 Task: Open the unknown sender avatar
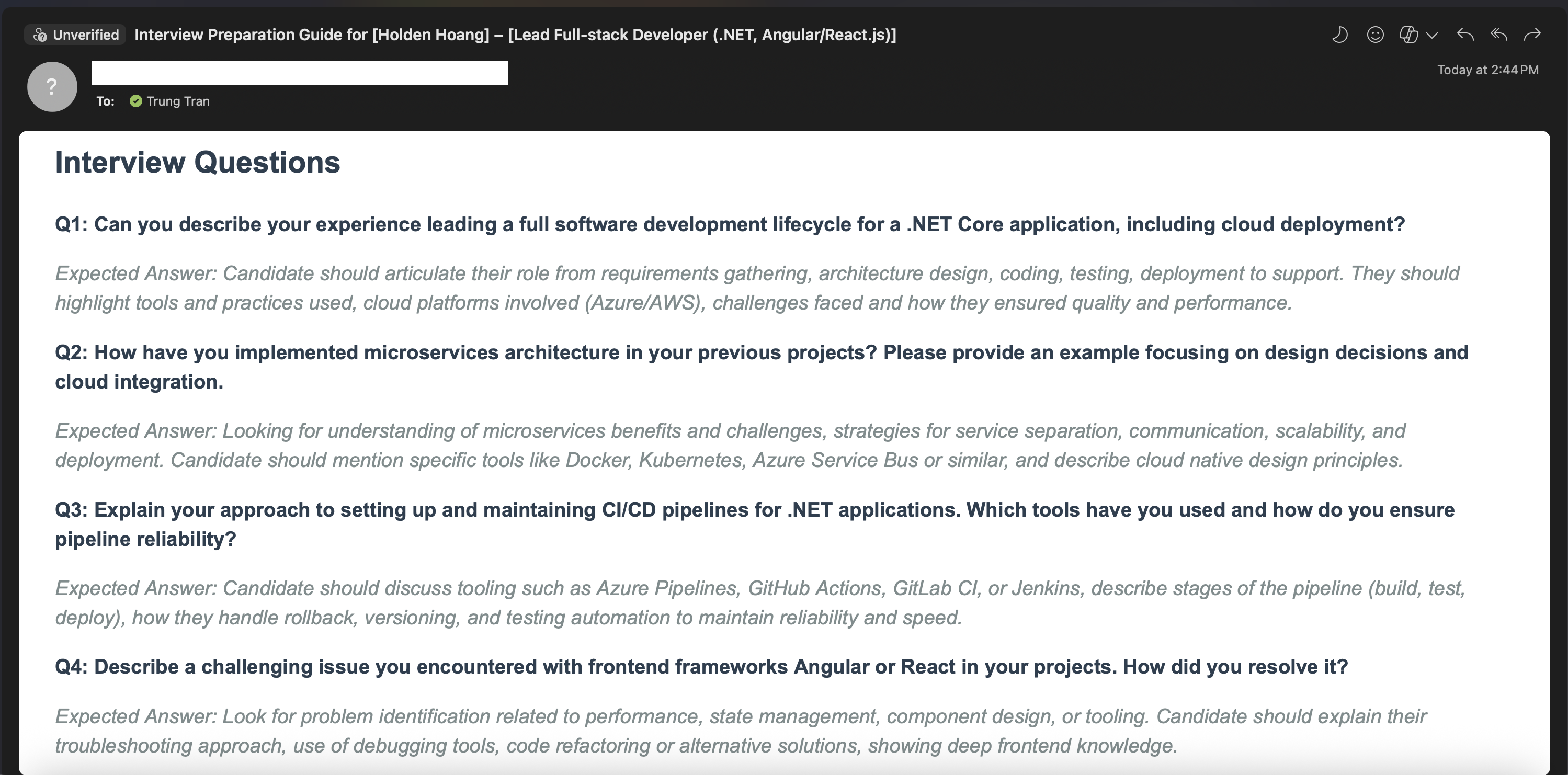tap(52, 86)
